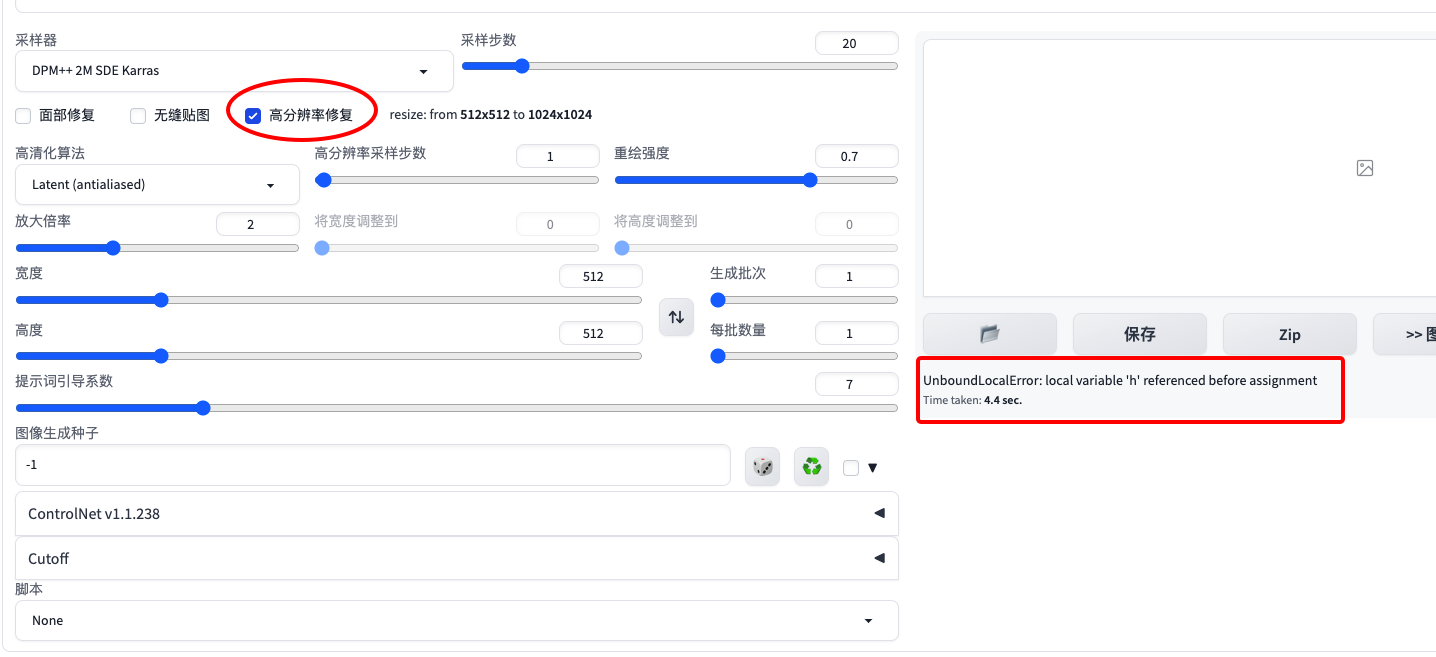Viewport: 1436px width, 657px height.
Task: Expand the ControlNet v1.1.238 section
Action: click(x=456, y=514)
